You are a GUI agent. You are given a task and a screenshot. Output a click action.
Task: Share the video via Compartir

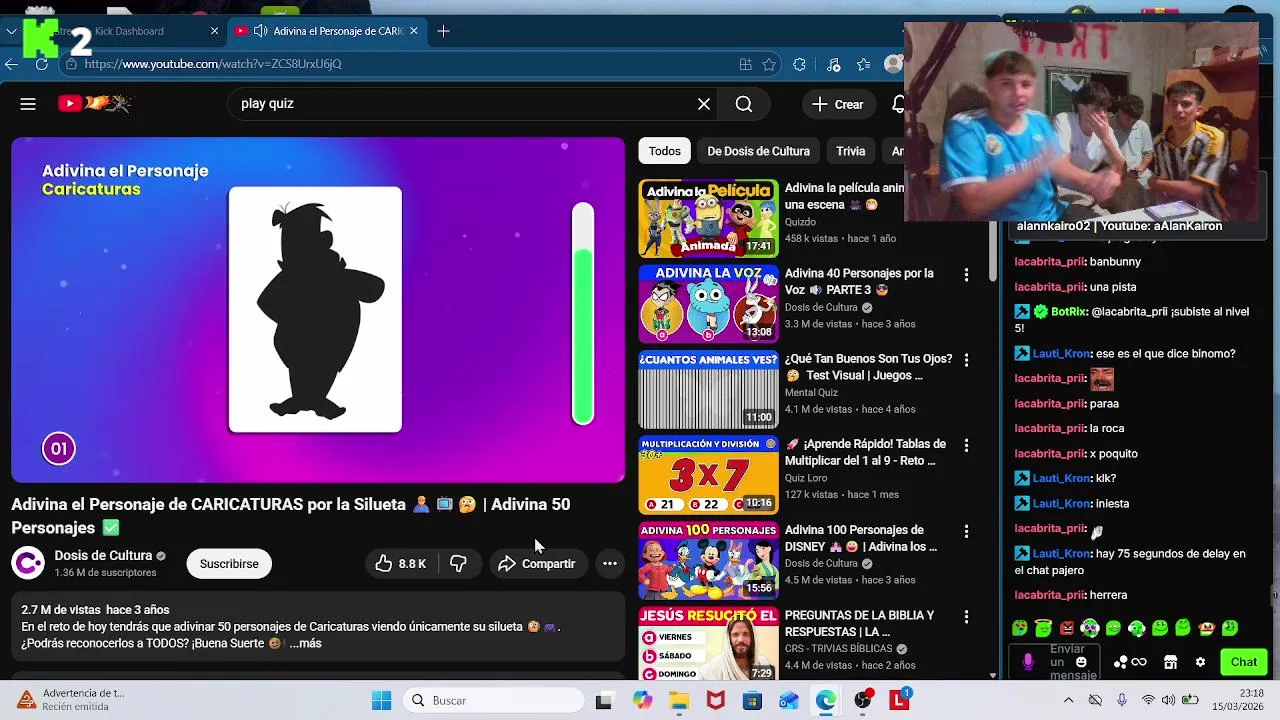coord(537,564)
